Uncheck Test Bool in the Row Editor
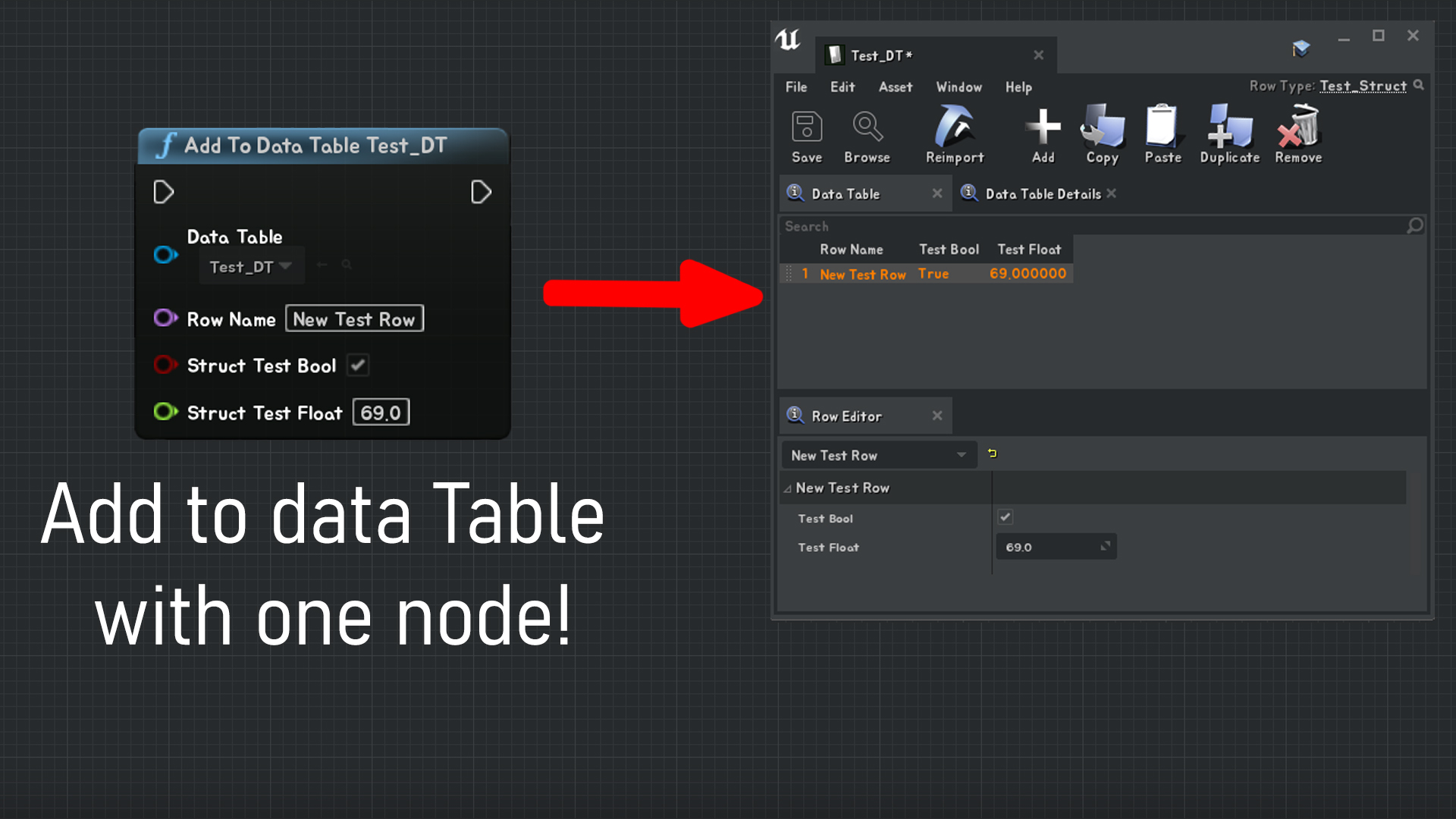Screen dimensions: 1456x819 (1004, 517)
